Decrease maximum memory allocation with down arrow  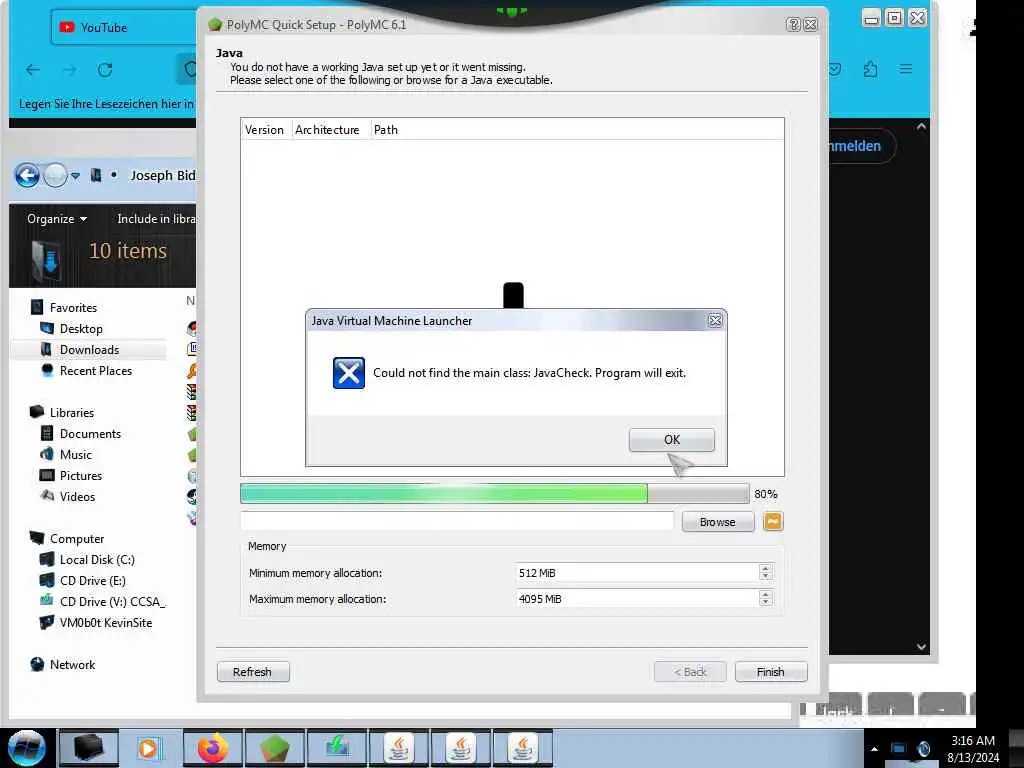tap(766, 603)
